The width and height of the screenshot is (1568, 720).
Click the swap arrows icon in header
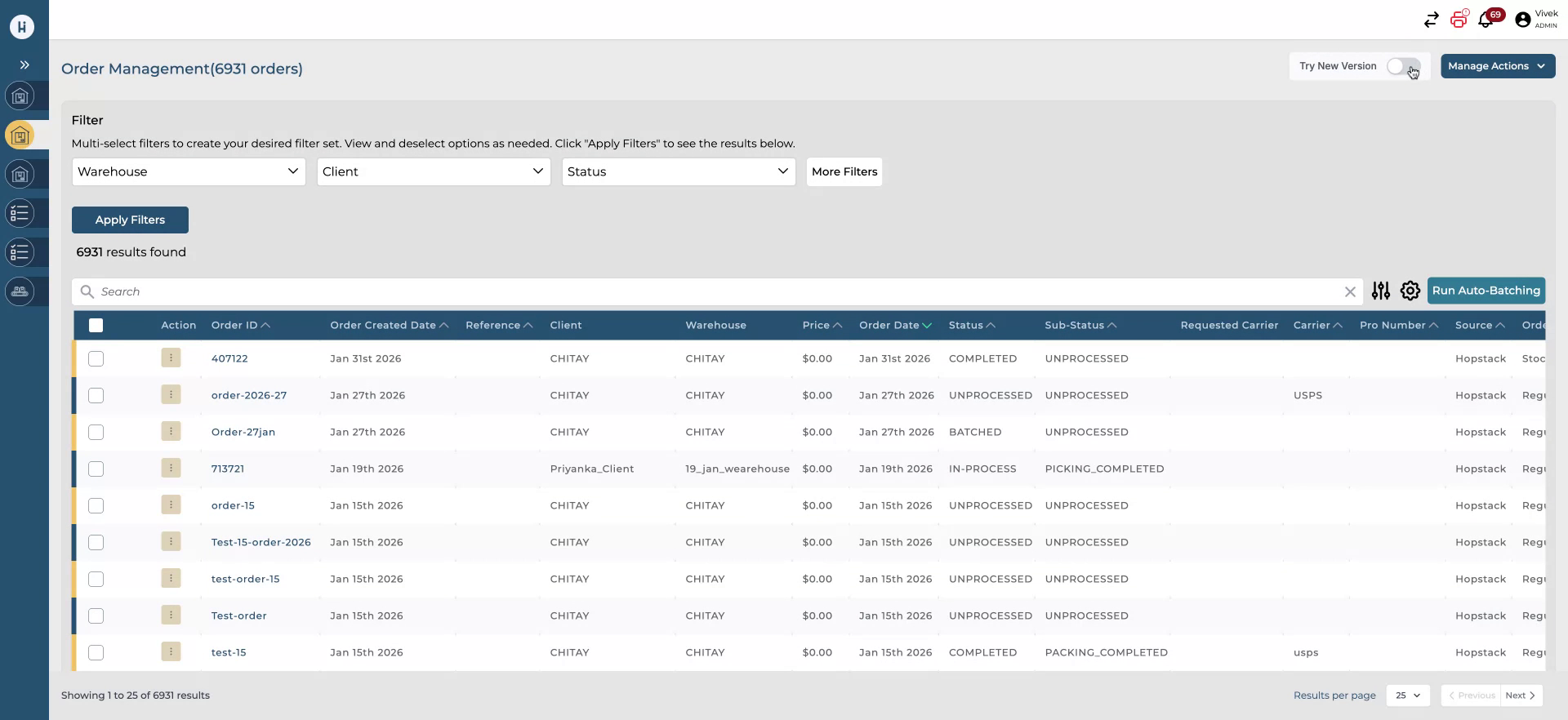[1431, 20]
